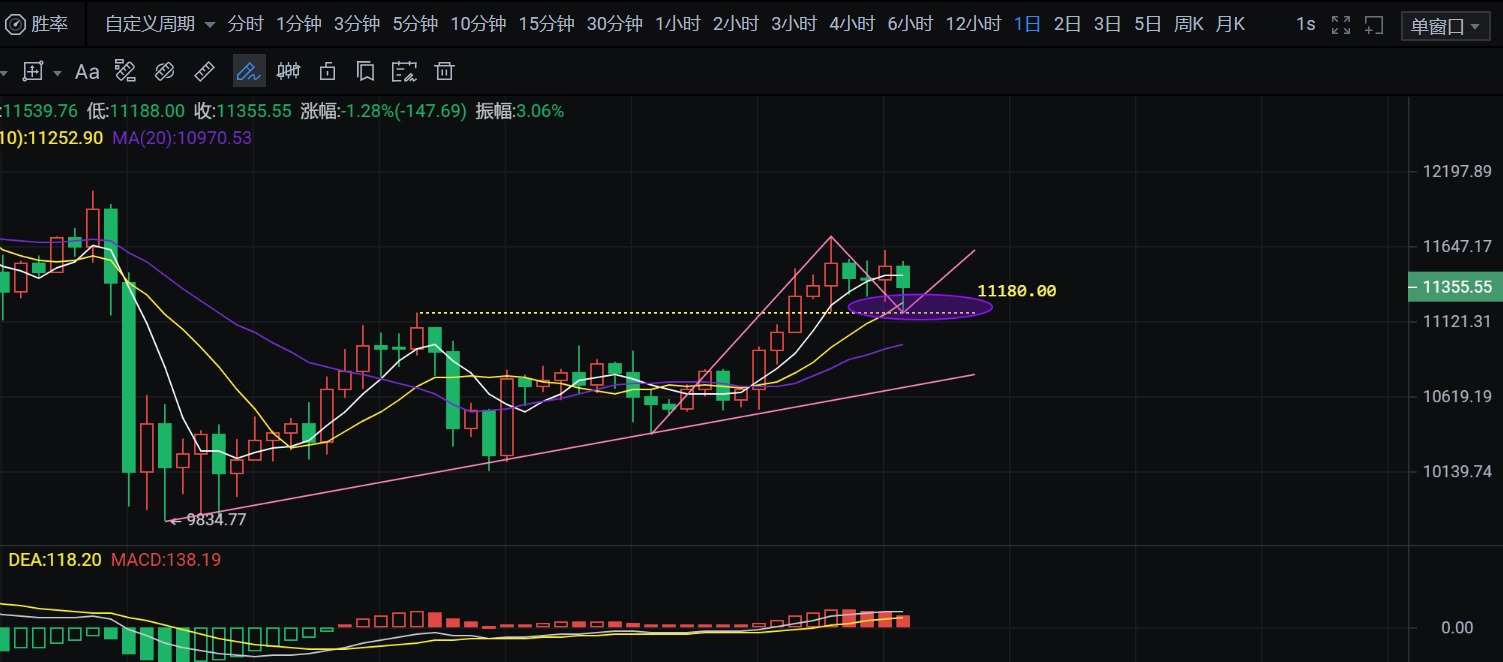Click the green 11355.55 current price tag
The height and width of the screenshot is (662, 1503).
coord(1455,287)
